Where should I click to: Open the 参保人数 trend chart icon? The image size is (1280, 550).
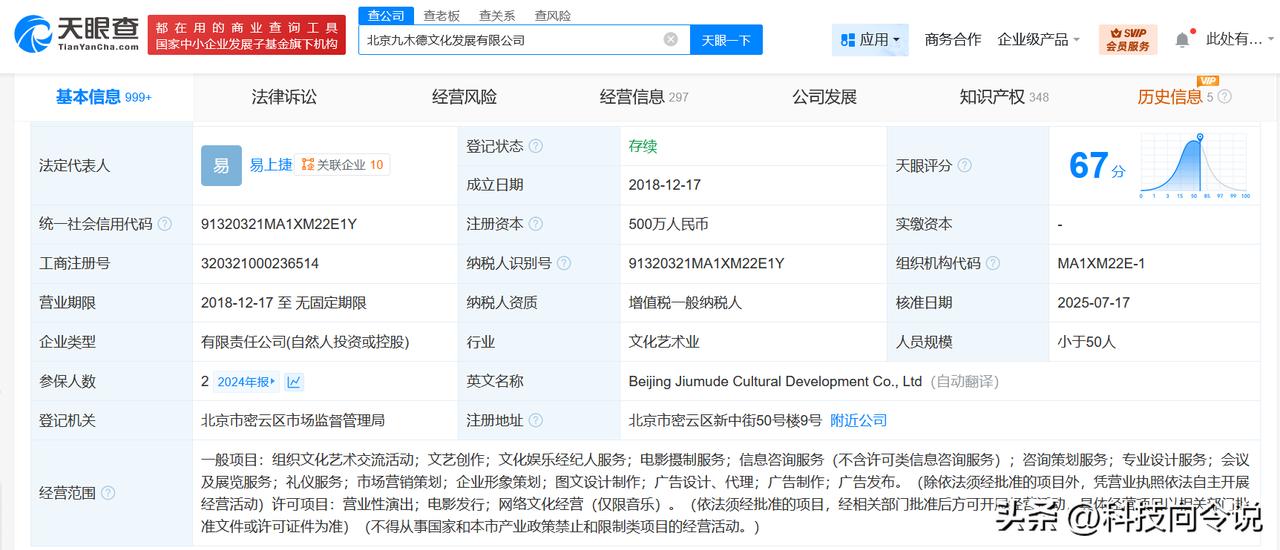294,381
